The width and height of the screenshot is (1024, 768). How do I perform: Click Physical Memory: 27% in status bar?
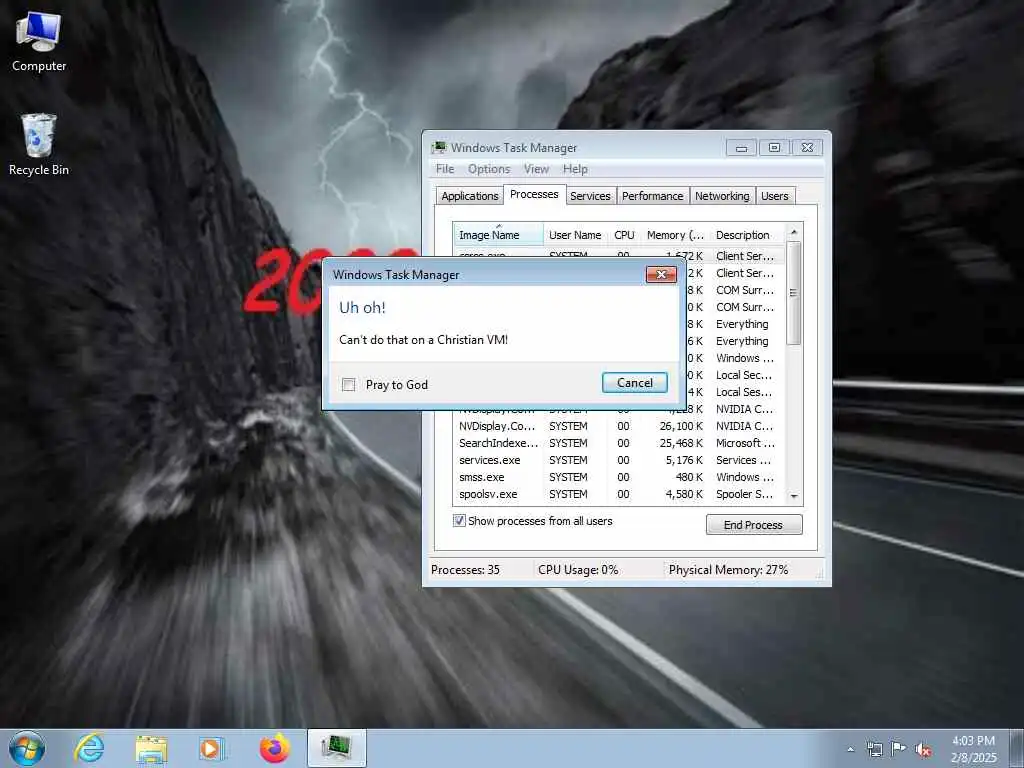click(728, 569)
